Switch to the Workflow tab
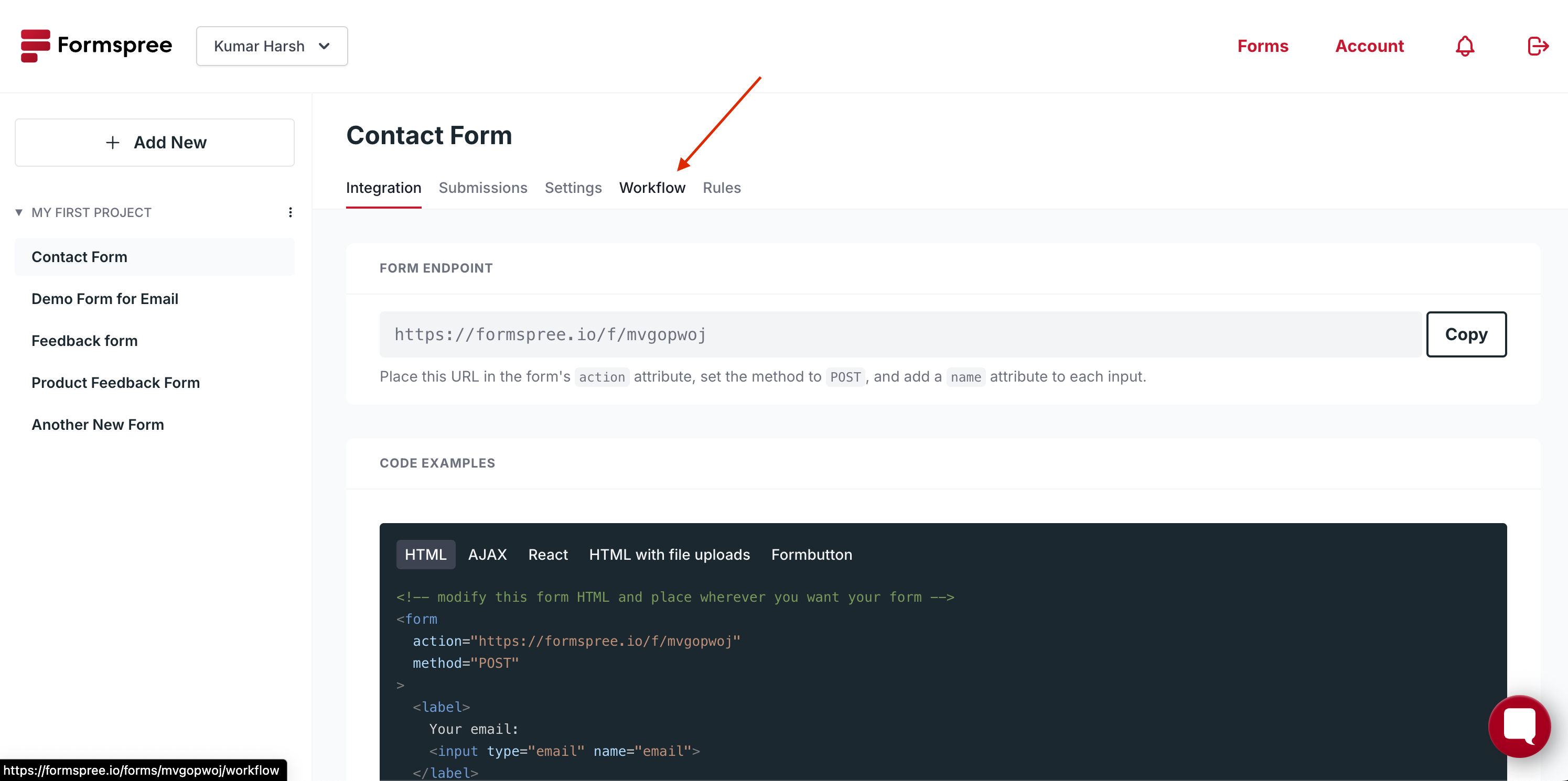1568x781 pixels. click(x=652, y=188)
